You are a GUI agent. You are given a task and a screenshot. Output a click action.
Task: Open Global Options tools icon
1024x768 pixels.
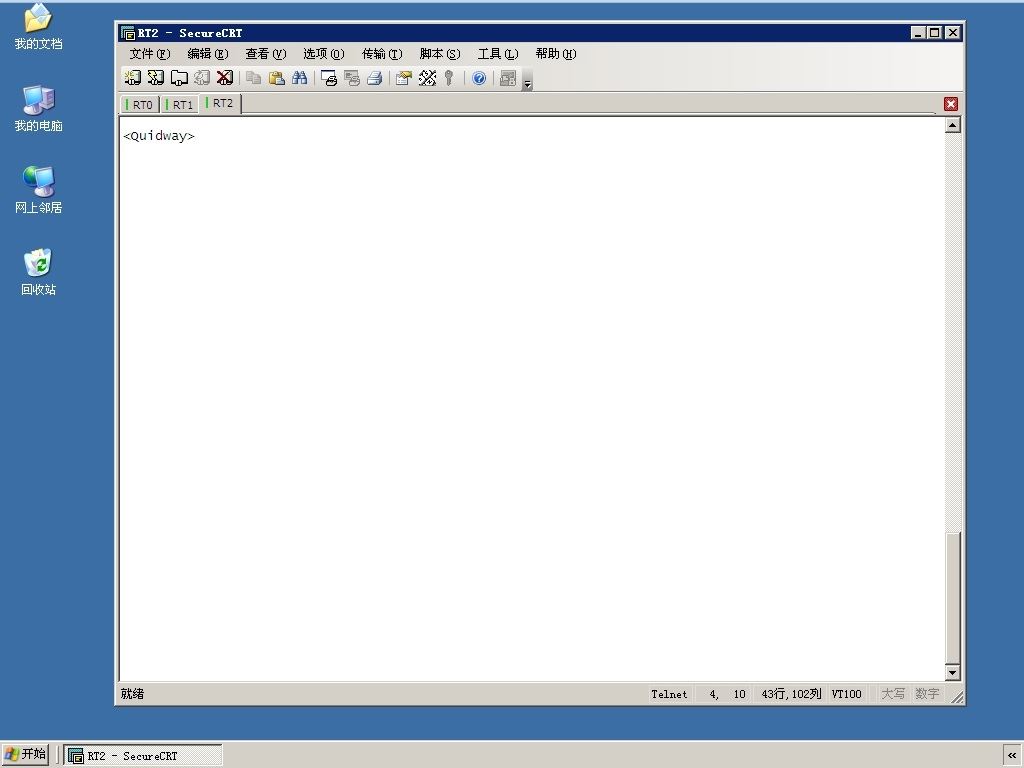427,78
